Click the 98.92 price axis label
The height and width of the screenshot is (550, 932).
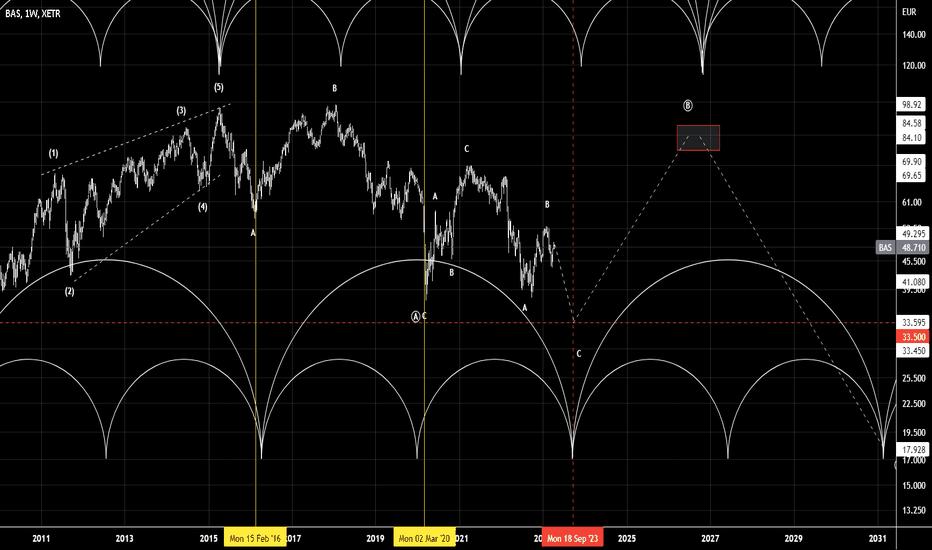[x=911, y=105]
